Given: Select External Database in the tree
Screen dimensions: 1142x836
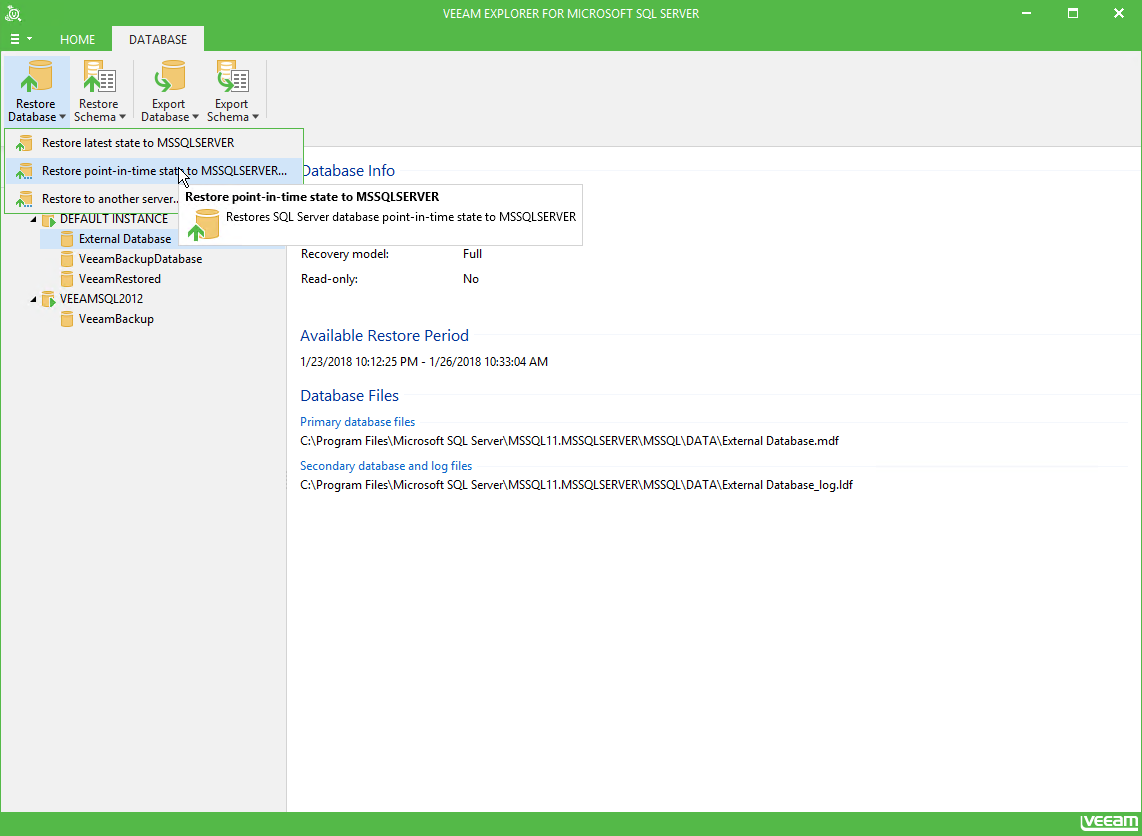Looking at the screenshot, I should click(125, 239).
